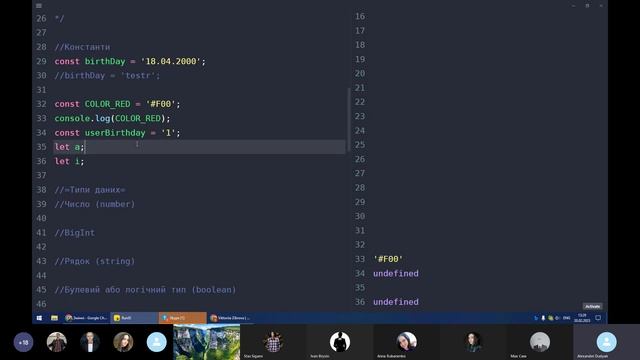640x360 pixels.
Task: Switch to the RunJS taskbar button
Action: 134,318
